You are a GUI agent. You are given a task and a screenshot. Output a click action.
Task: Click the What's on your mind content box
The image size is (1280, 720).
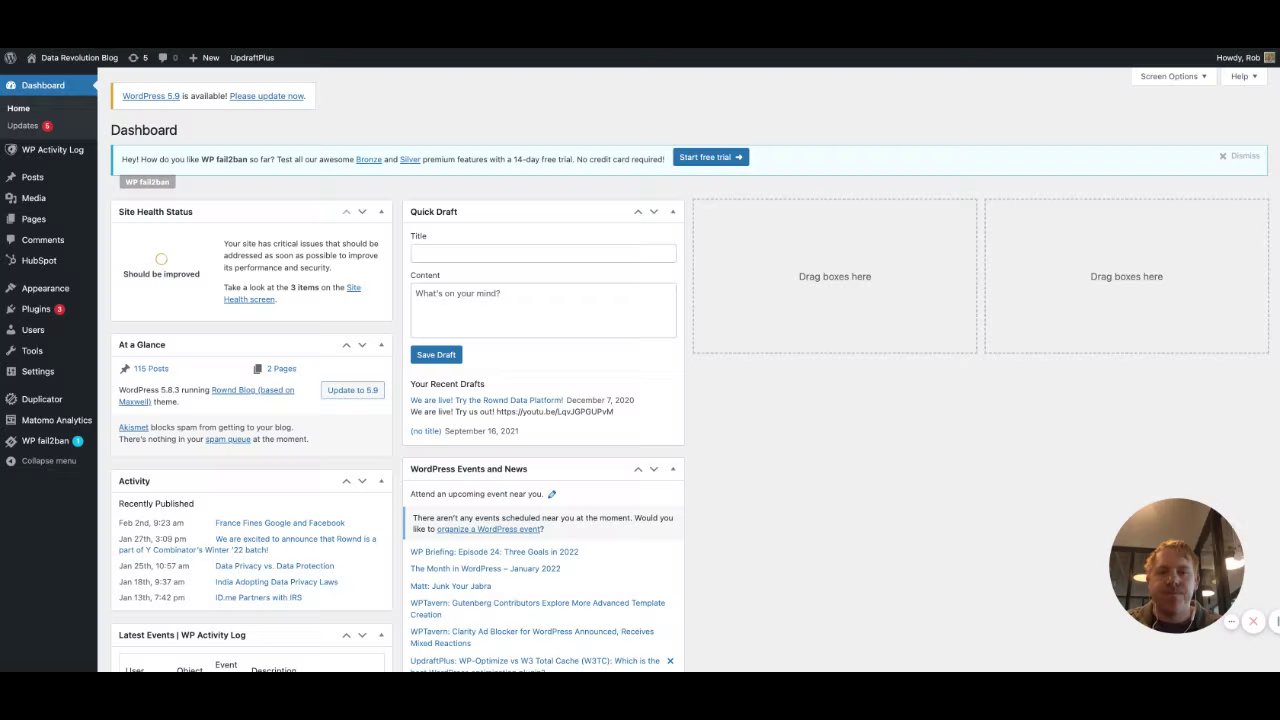(543, 310)
